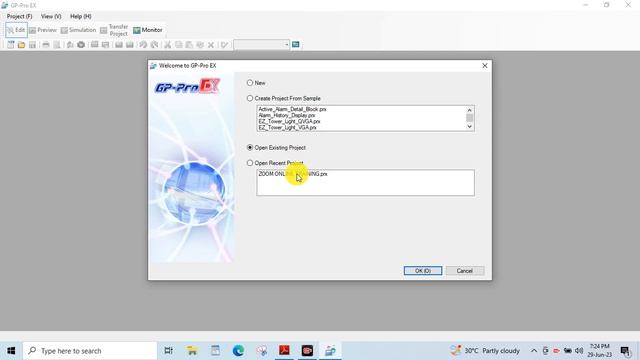Open the red Adobe Acrobat taskbar icon
Screen dimensions: 640x360
(284, 351)
